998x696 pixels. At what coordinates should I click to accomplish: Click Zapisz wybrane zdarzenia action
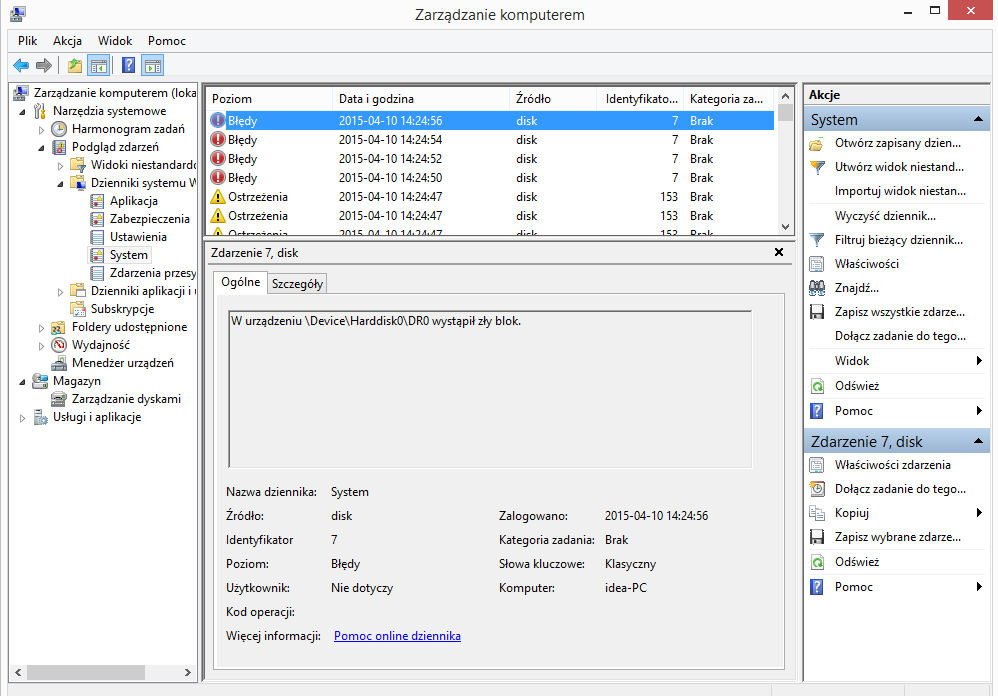(898, 537)
